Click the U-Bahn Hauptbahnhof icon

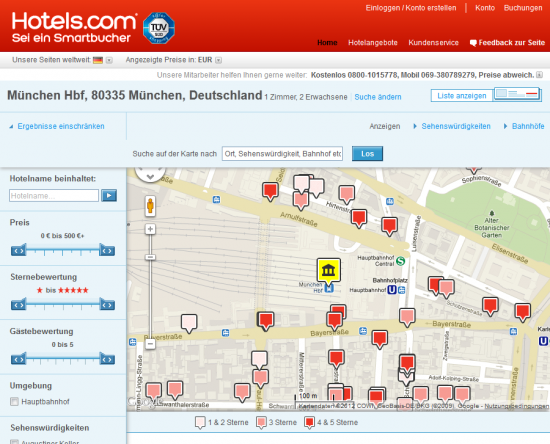(391, 290)
